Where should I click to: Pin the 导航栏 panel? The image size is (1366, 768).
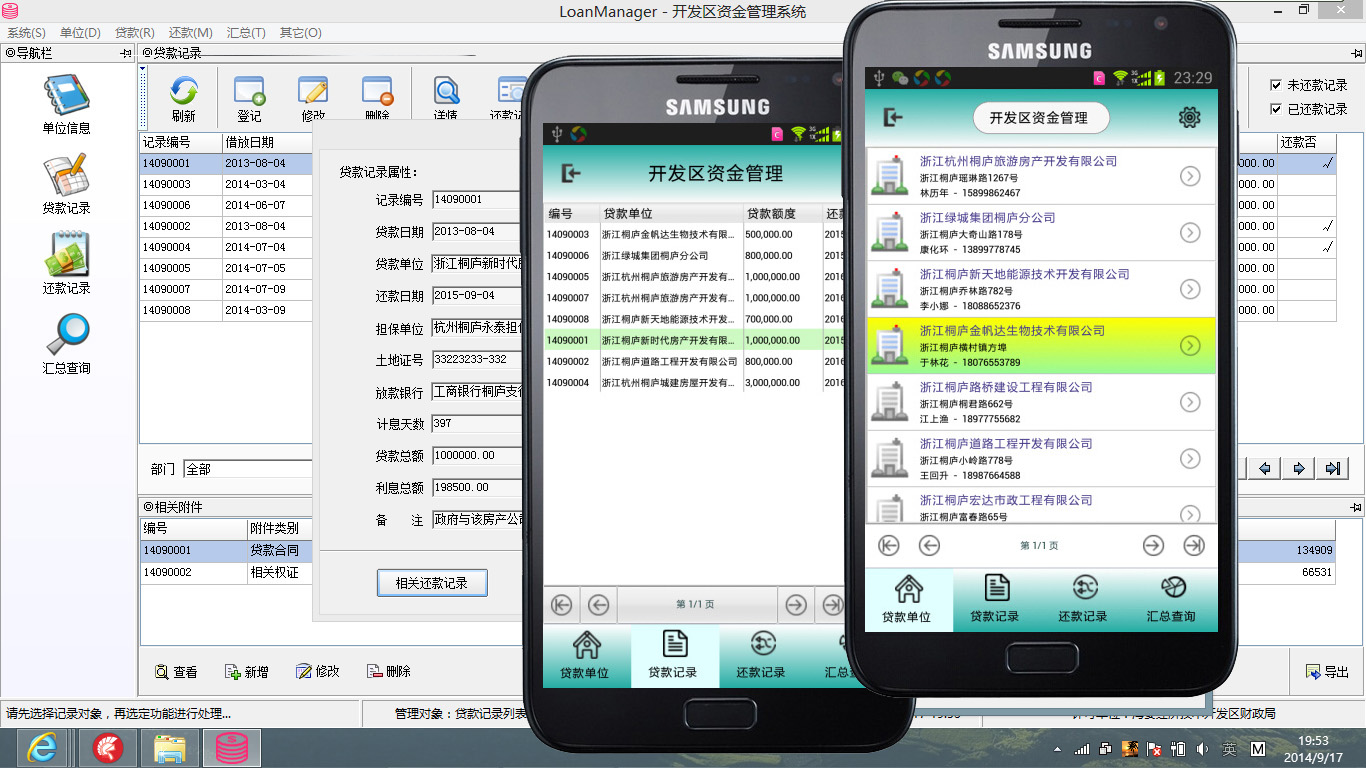(x=126, y=53)
